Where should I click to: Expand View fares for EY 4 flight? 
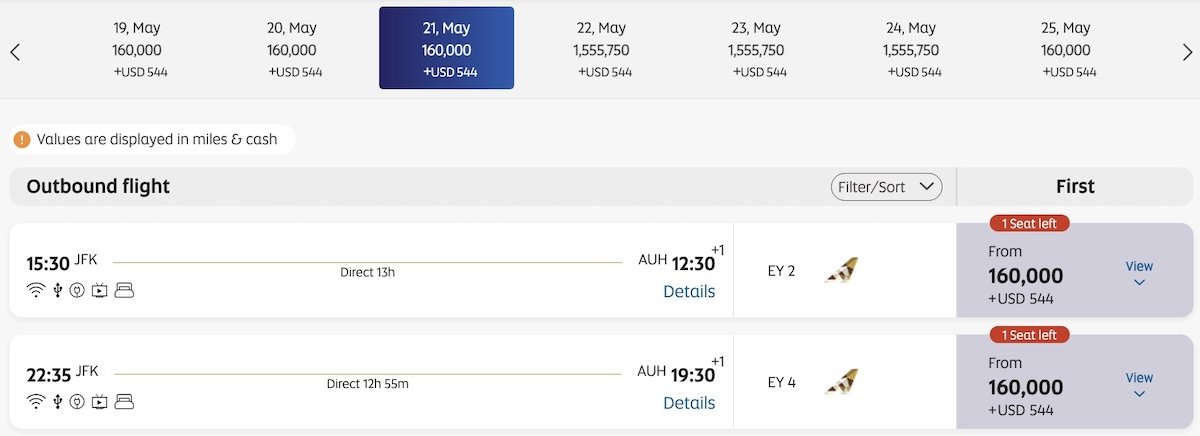point(1139,385)
